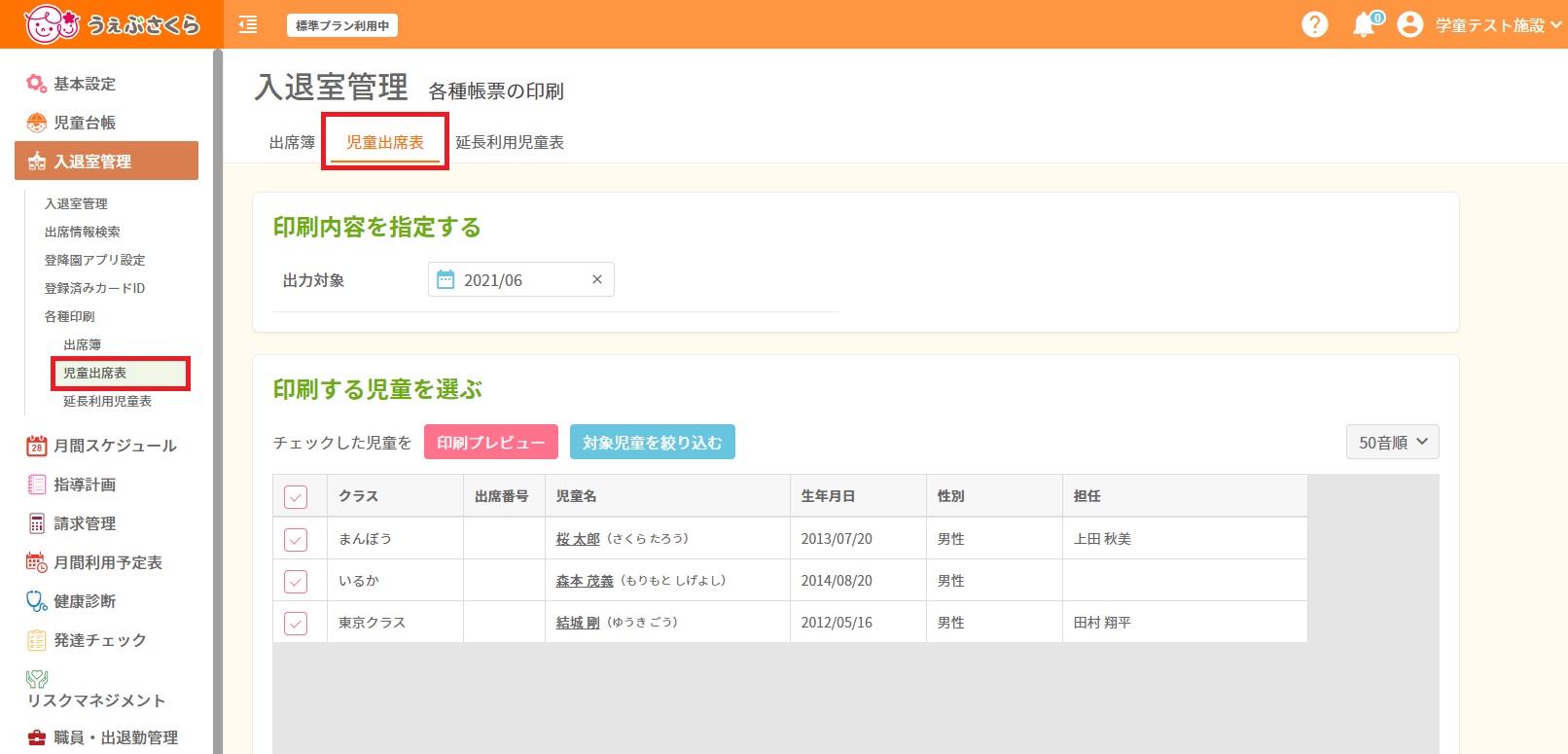This screenshot has height=754, width=1568.
Task: Uncheck the いるか row checkbox
Action: coord(296,581)
